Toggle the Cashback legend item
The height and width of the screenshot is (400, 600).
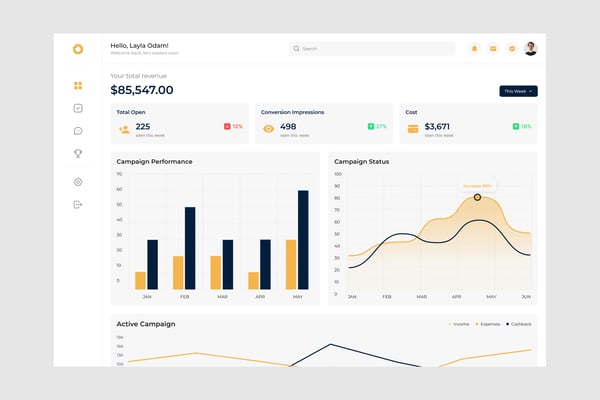coord(519,324)
